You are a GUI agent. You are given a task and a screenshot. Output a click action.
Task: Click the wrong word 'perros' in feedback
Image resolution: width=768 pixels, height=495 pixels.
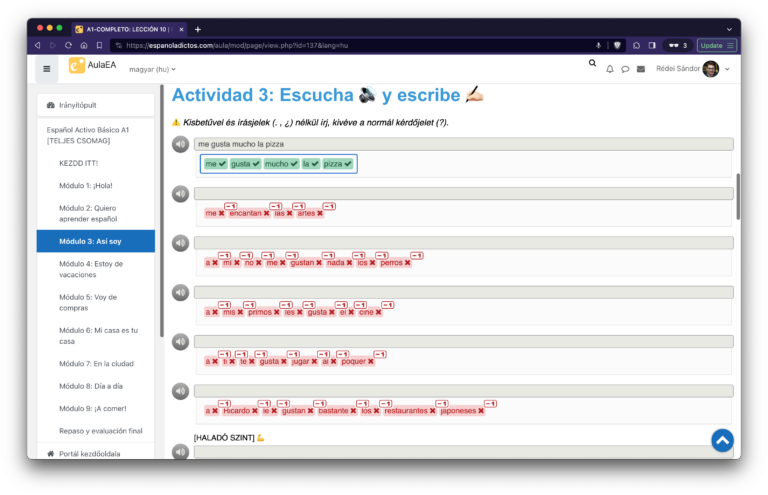(395, 263)
